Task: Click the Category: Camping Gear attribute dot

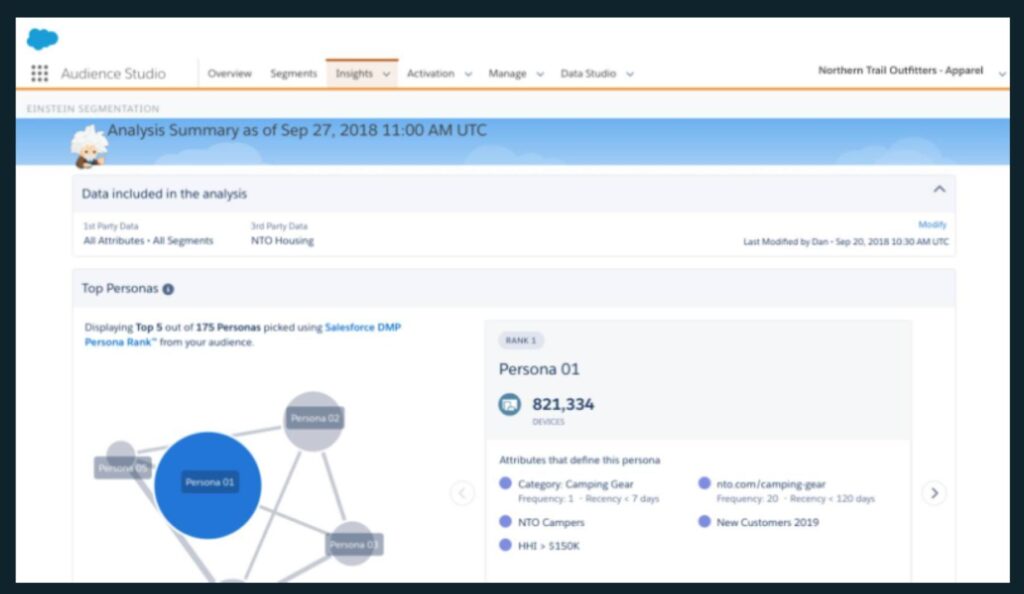Action: [x=505, y=484]
